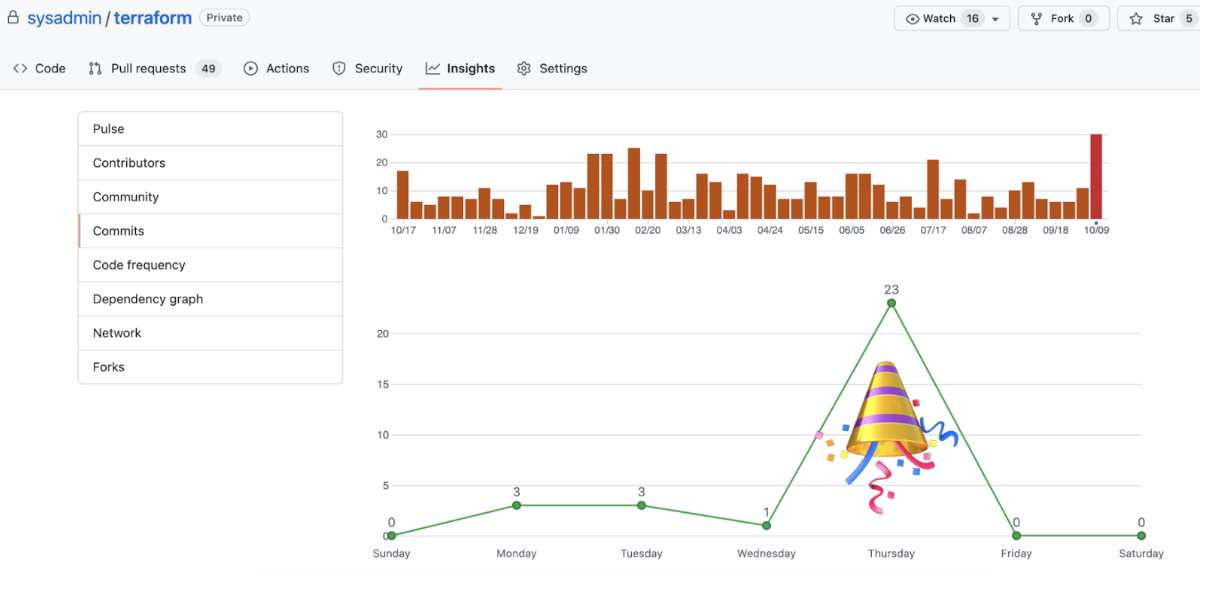Click the Insights graph icon

point(433,69)
